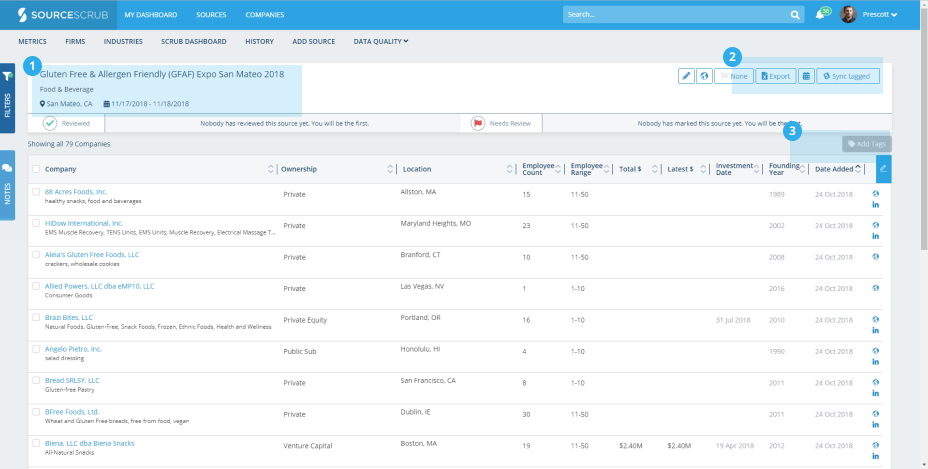Open website globe for Bread SRSLY
The width and height of the screenshot is (928, 469).
[x=875, y=382]
